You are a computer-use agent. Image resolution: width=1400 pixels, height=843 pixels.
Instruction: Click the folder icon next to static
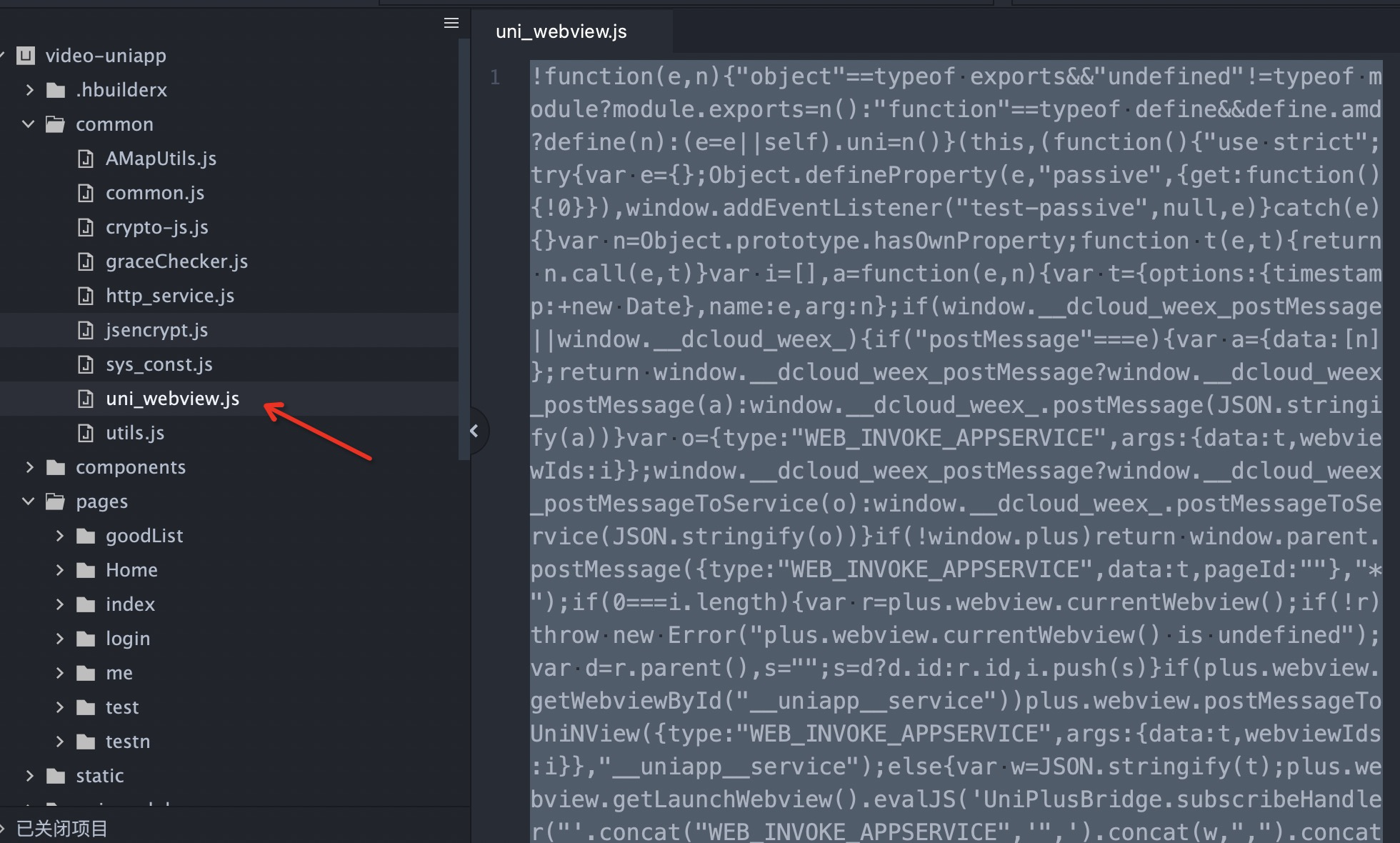56,776
